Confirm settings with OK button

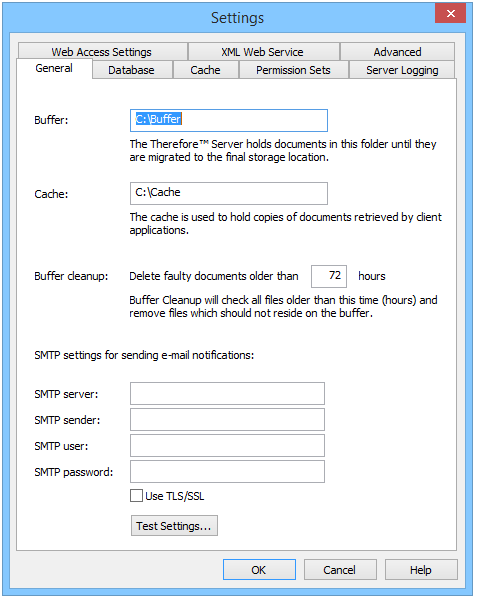pyautogui.click(x=259, y=570)
